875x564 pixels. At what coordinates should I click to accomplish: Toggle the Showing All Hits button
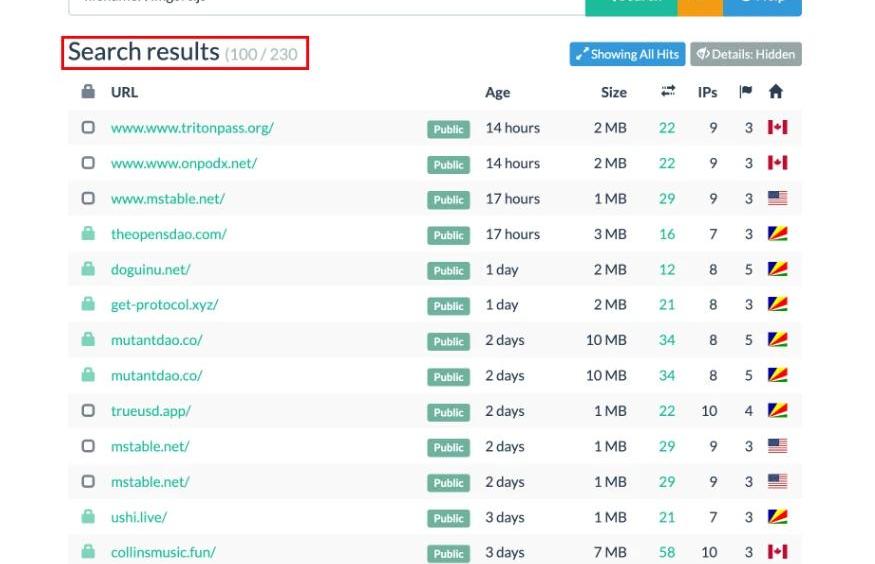point(626,54)
